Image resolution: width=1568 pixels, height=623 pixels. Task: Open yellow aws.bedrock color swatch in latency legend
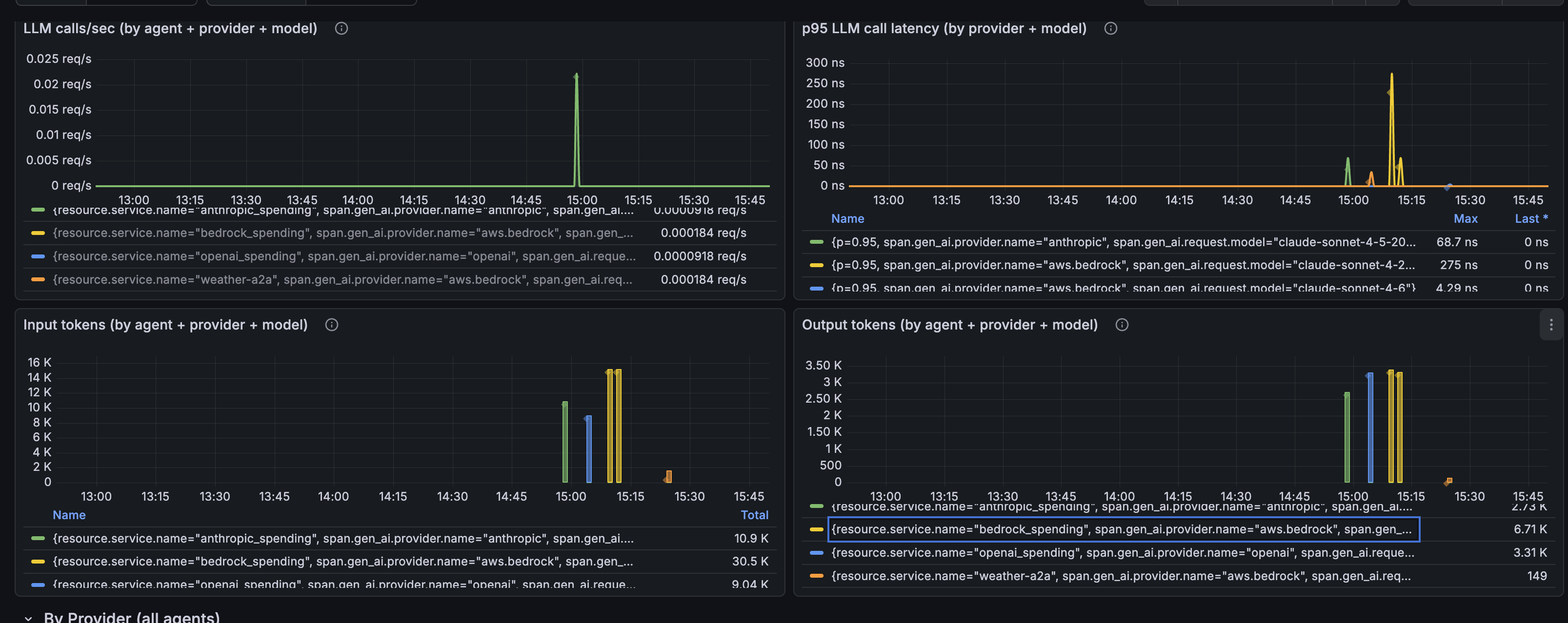tap(817, 265)
